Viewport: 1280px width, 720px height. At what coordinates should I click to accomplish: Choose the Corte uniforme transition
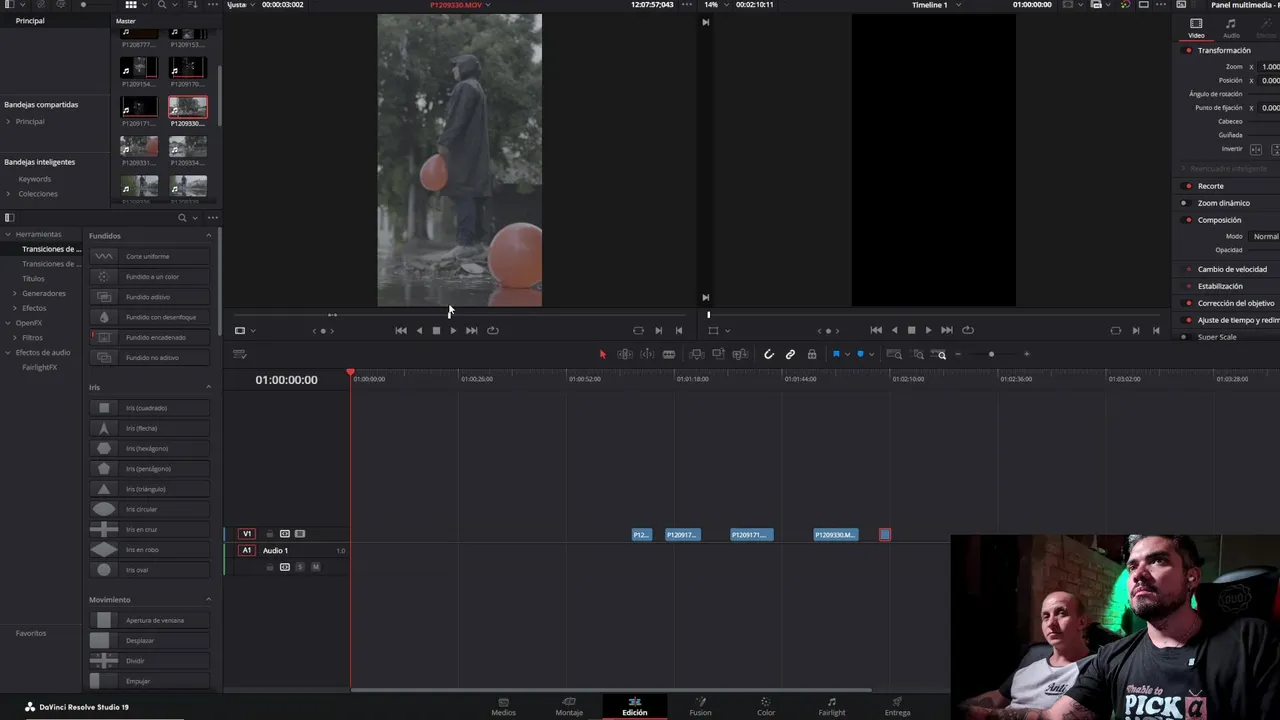point(150,256)
